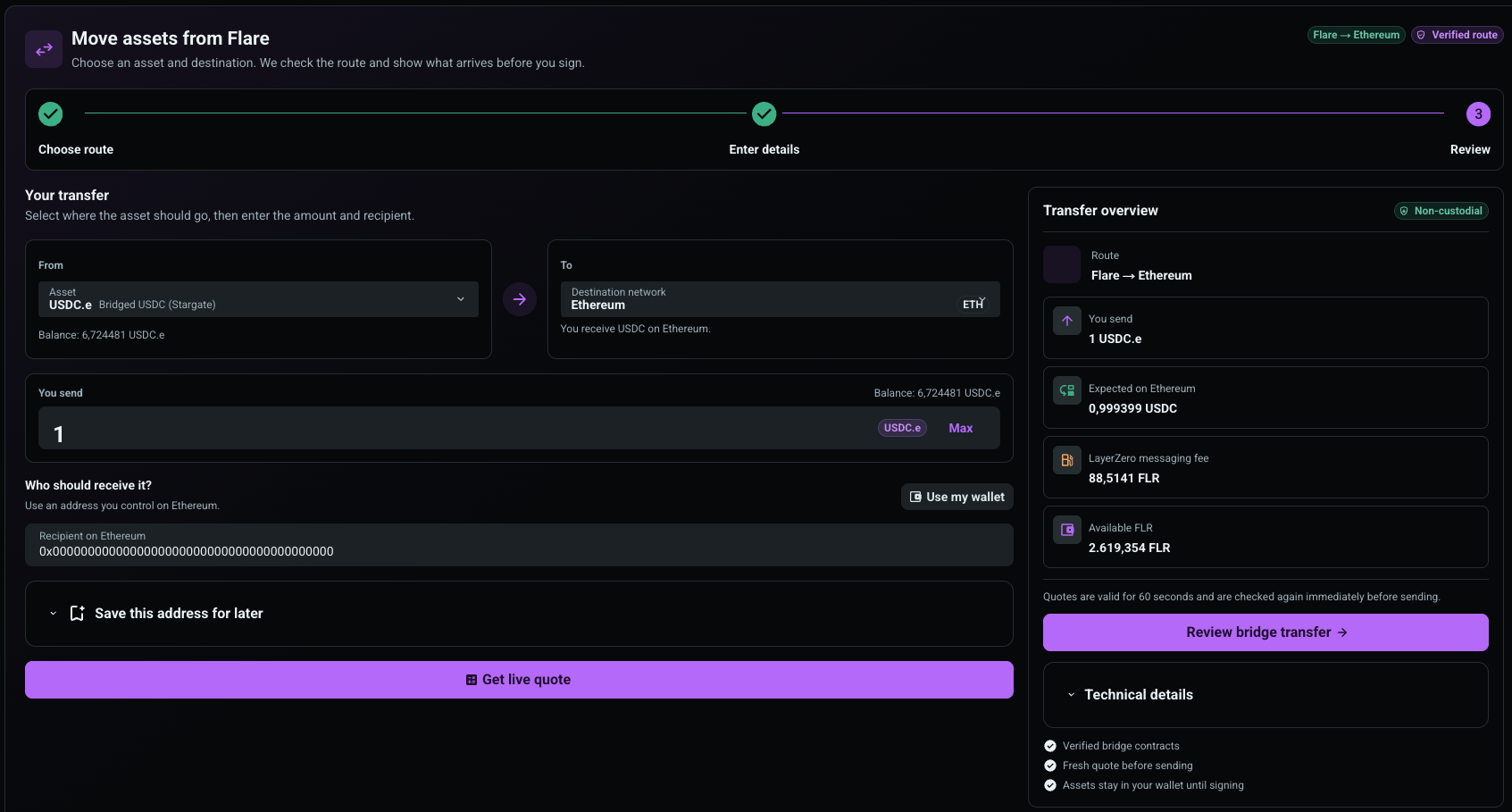The height and width of the screenshot is (812, 1512).
Task: Click the Max button in amount field
Action: (x=960, y=428)
